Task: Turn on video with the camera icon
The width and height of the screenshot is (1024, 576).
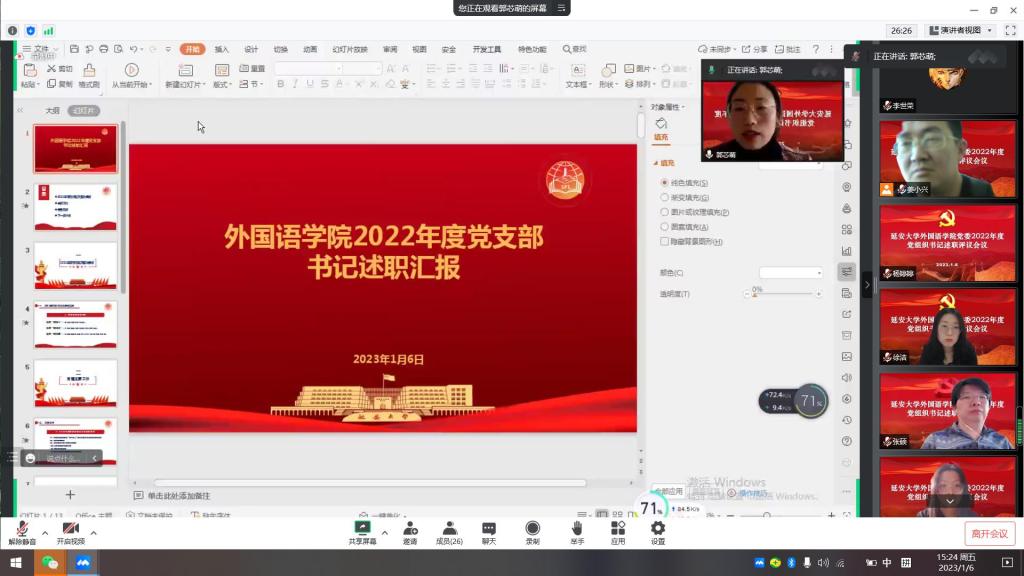Action: 70,530
